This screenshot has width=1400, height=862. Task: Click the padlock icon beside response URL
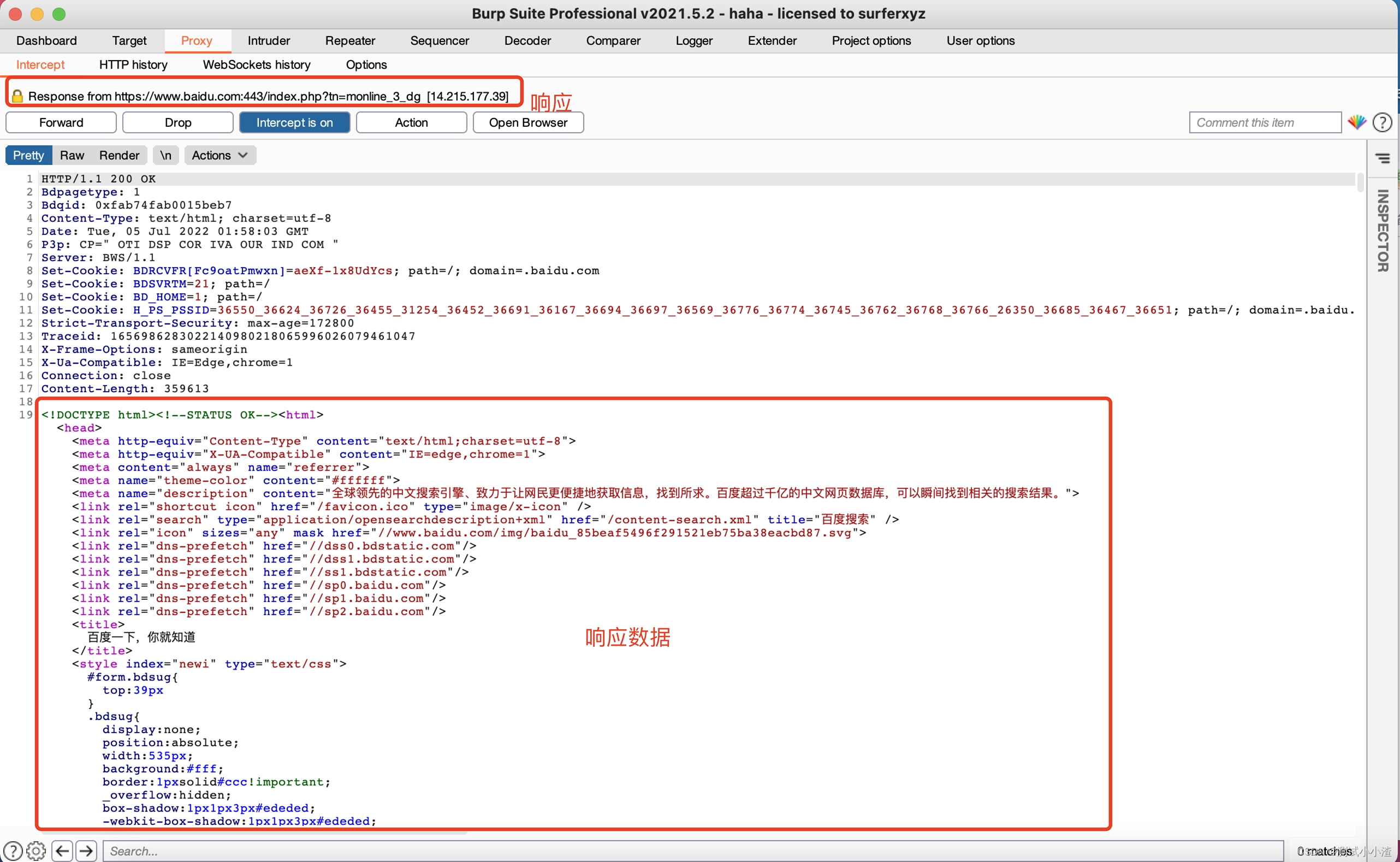17,96
